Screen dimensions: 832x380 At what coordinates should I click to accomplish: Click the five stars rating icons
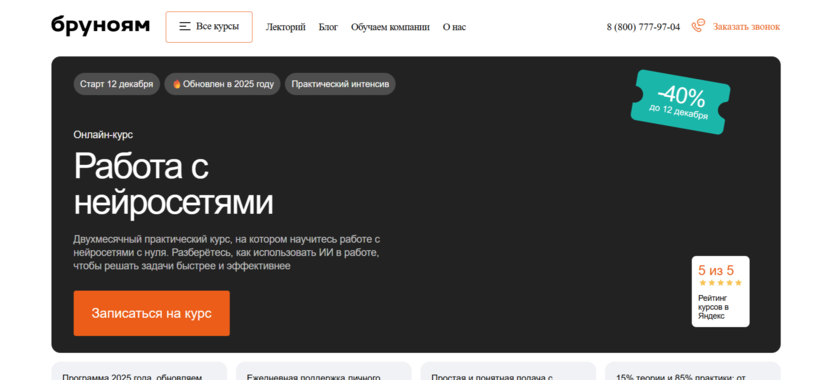coord(720,283)
